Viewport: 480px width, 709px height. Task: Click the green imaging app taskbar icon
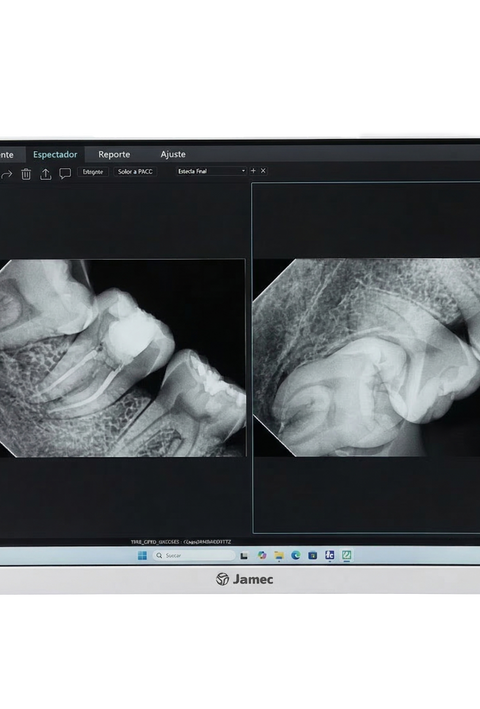(x=347, y=555)
